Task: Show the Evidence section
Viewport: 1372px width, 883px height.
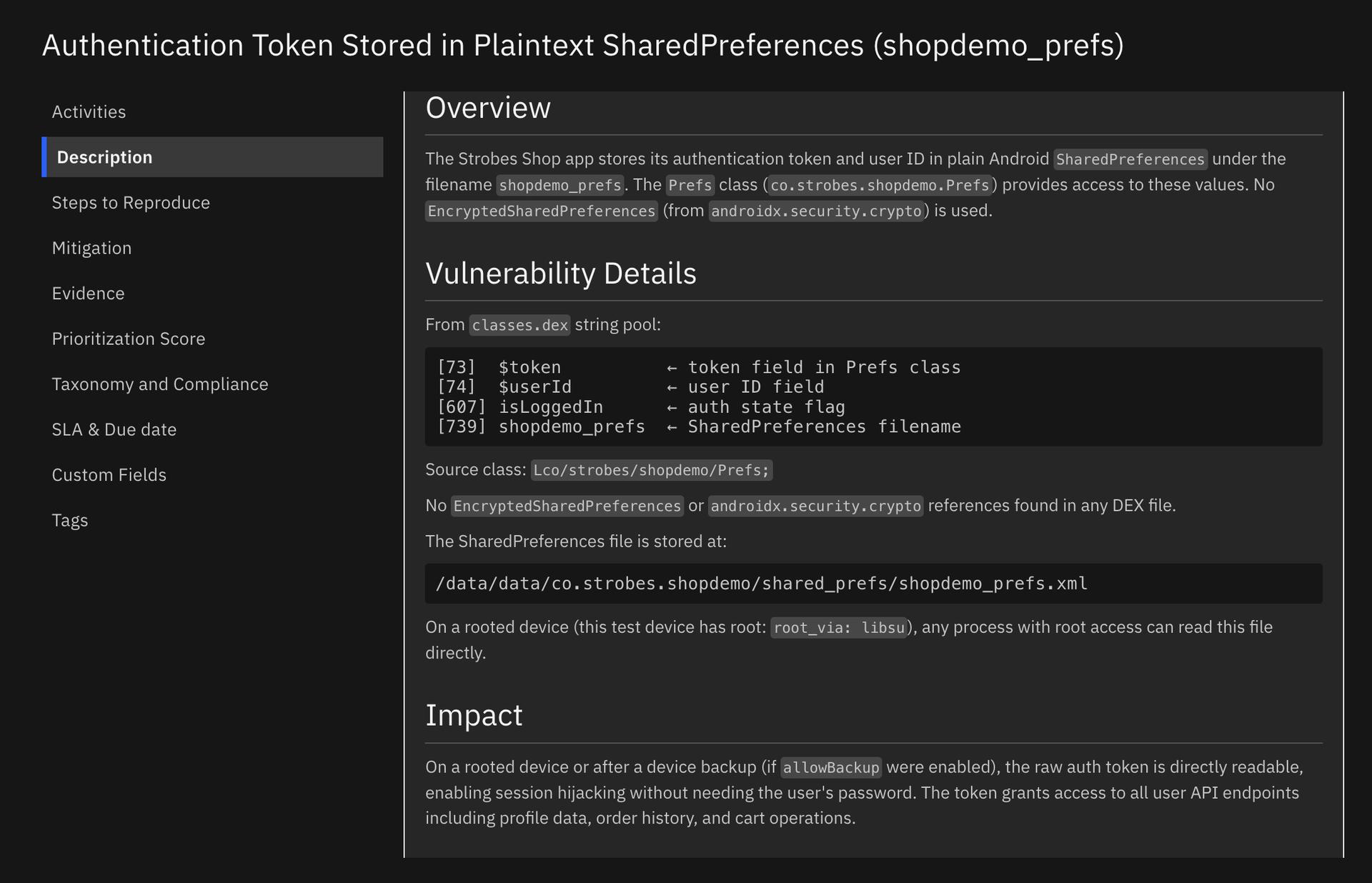Action: pos(88,293)
